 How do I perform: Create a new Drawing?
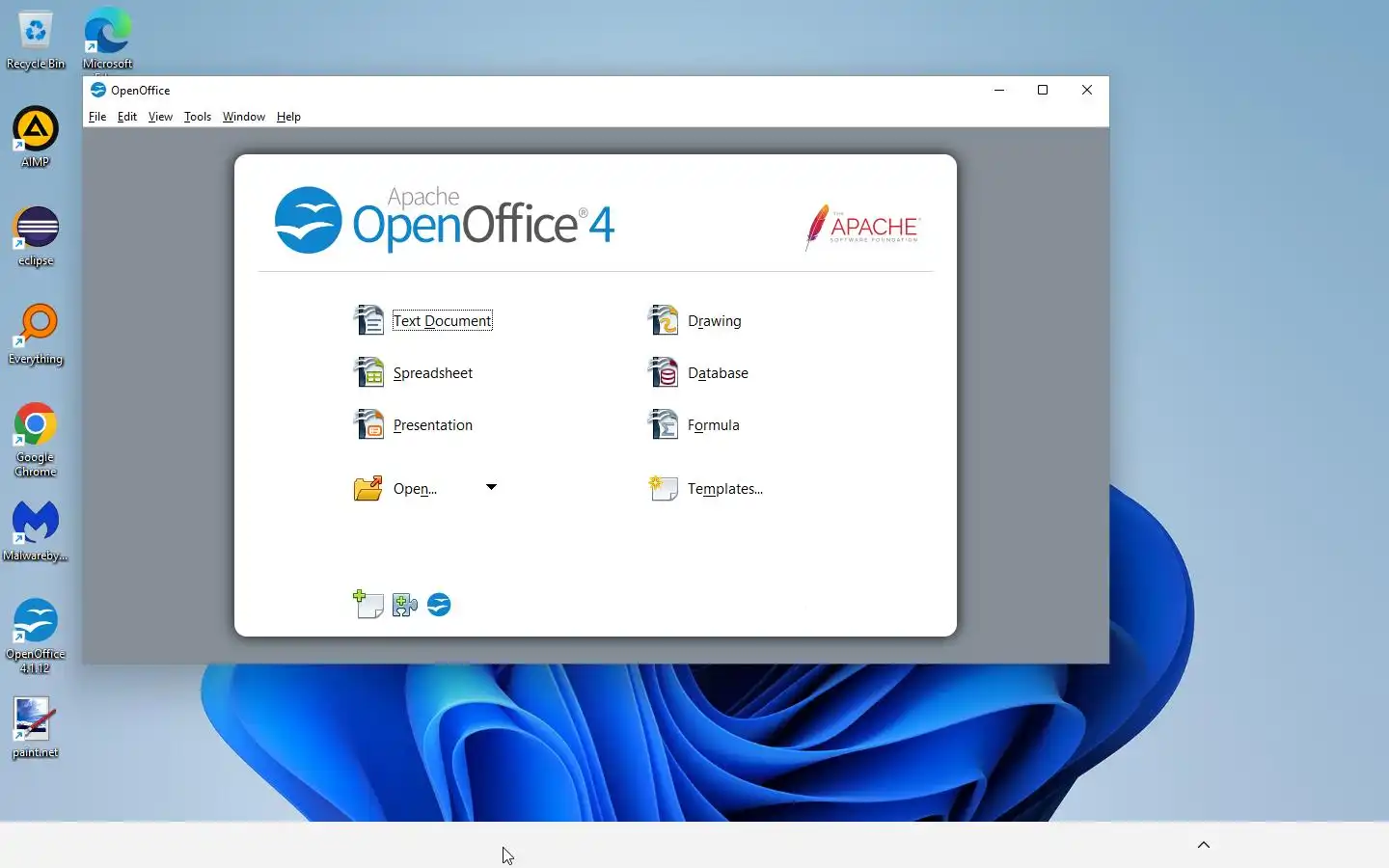(x=714, y=320)
